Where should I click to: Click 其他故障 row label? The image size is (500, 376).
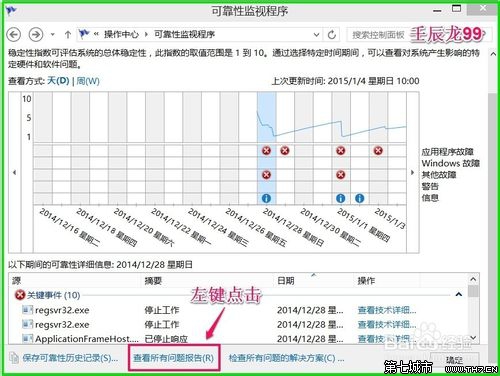439,175
